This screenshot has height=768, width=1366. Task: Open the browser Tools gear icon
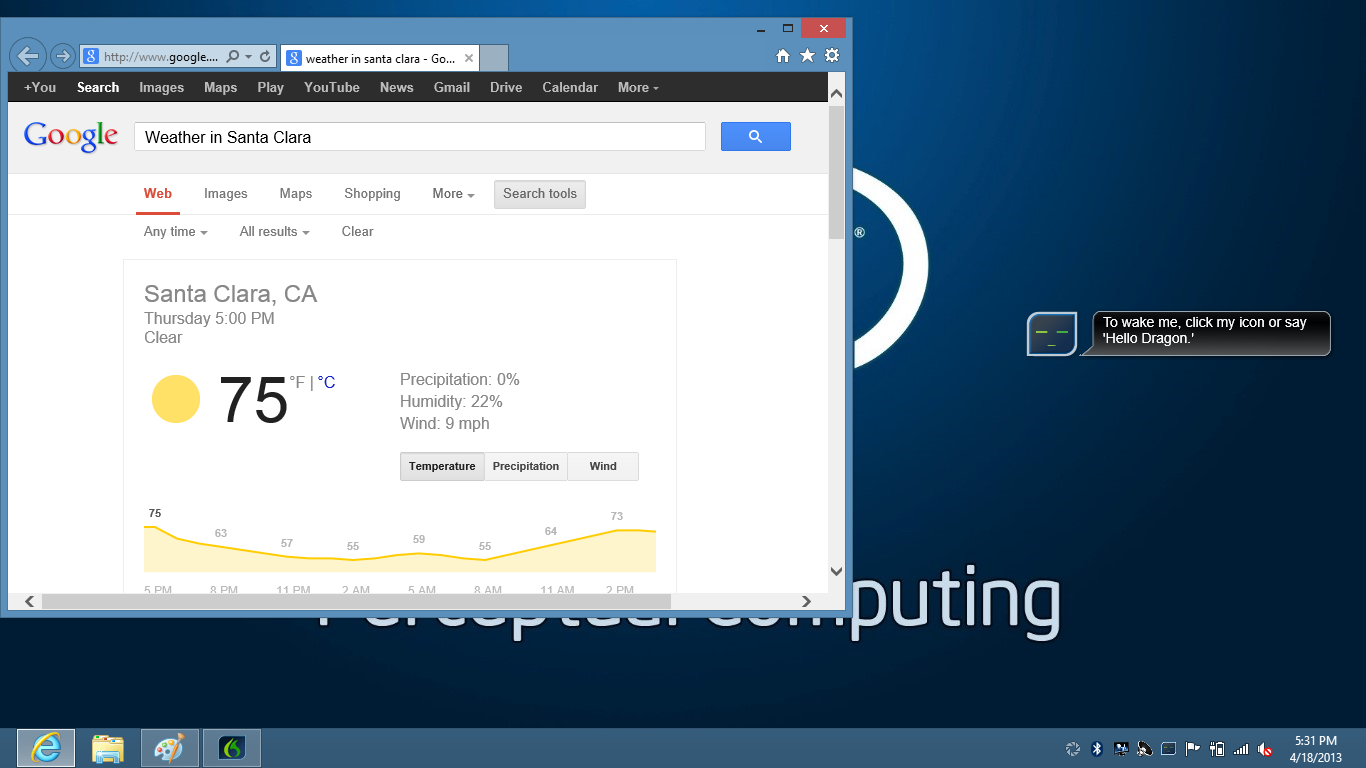point(831,56)
